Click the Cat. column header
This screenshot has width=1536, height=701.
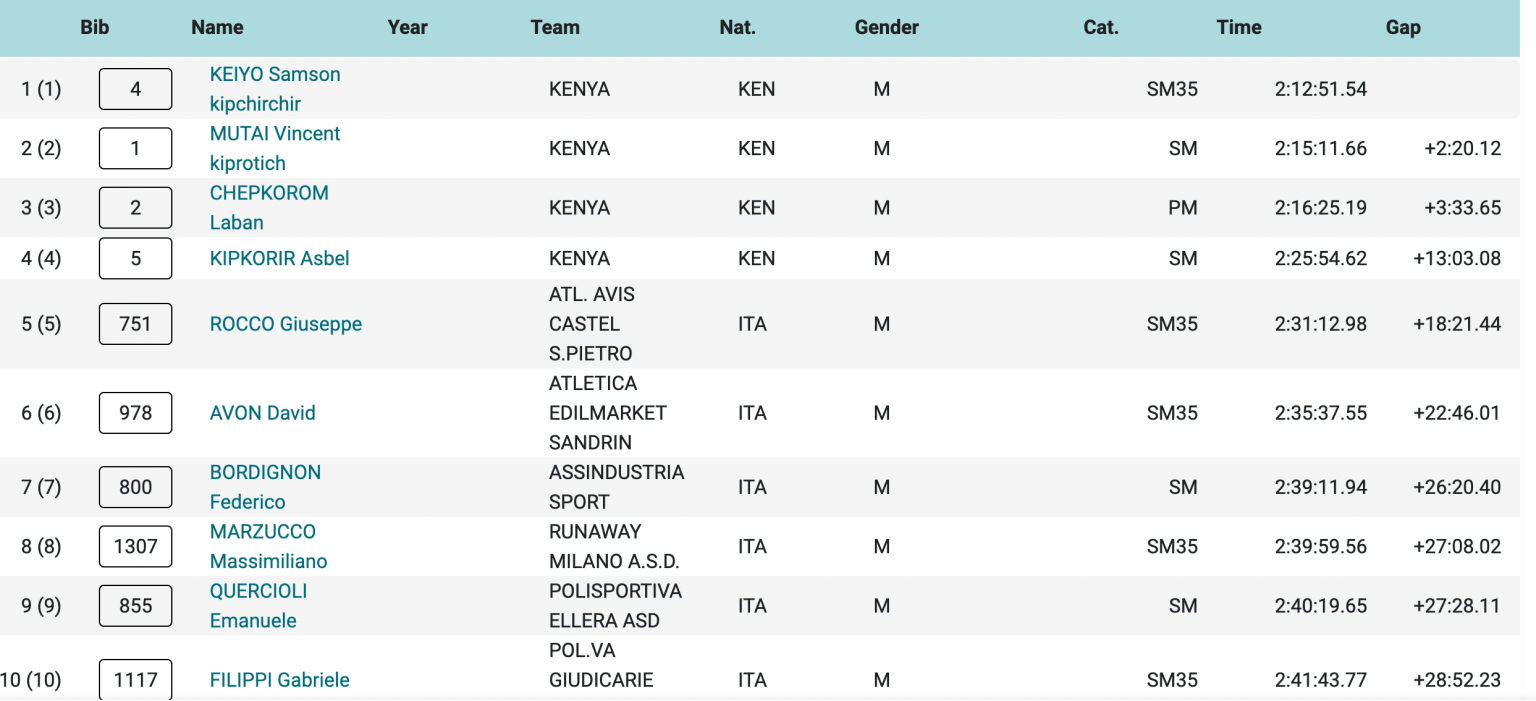[x=1101, y=28]
